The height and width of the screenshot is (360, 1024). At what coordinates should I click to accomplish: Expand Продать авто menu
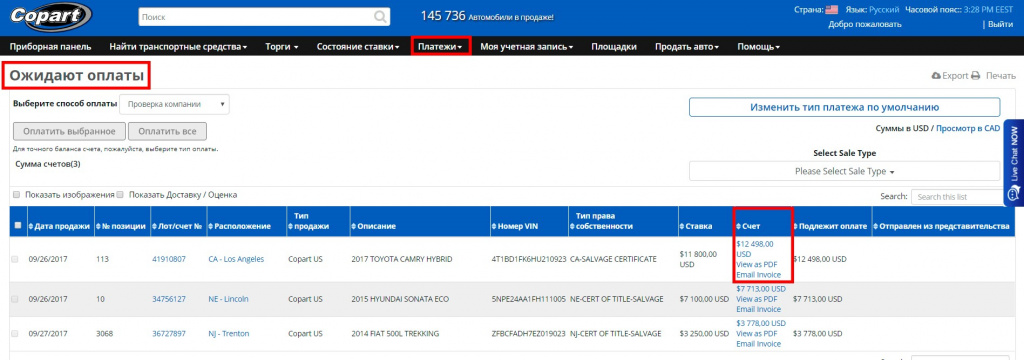coord(687,47)
